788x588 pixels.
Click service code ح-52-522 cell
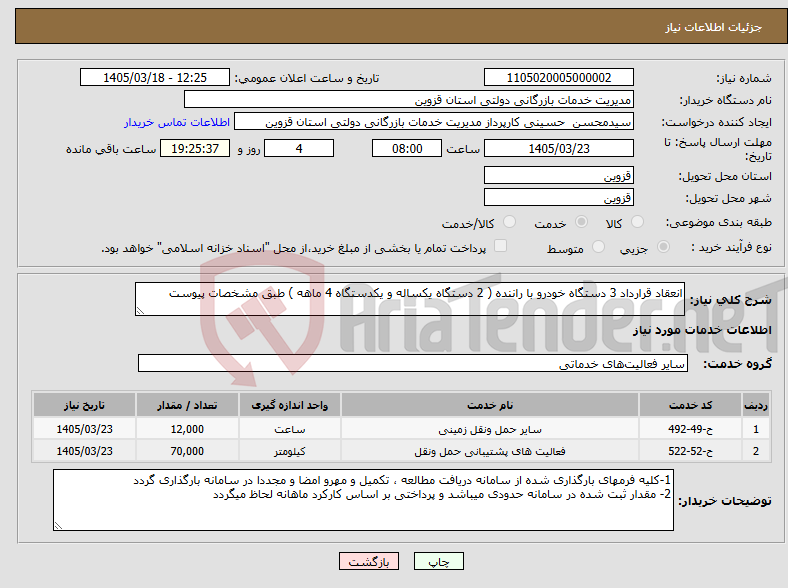691,451
